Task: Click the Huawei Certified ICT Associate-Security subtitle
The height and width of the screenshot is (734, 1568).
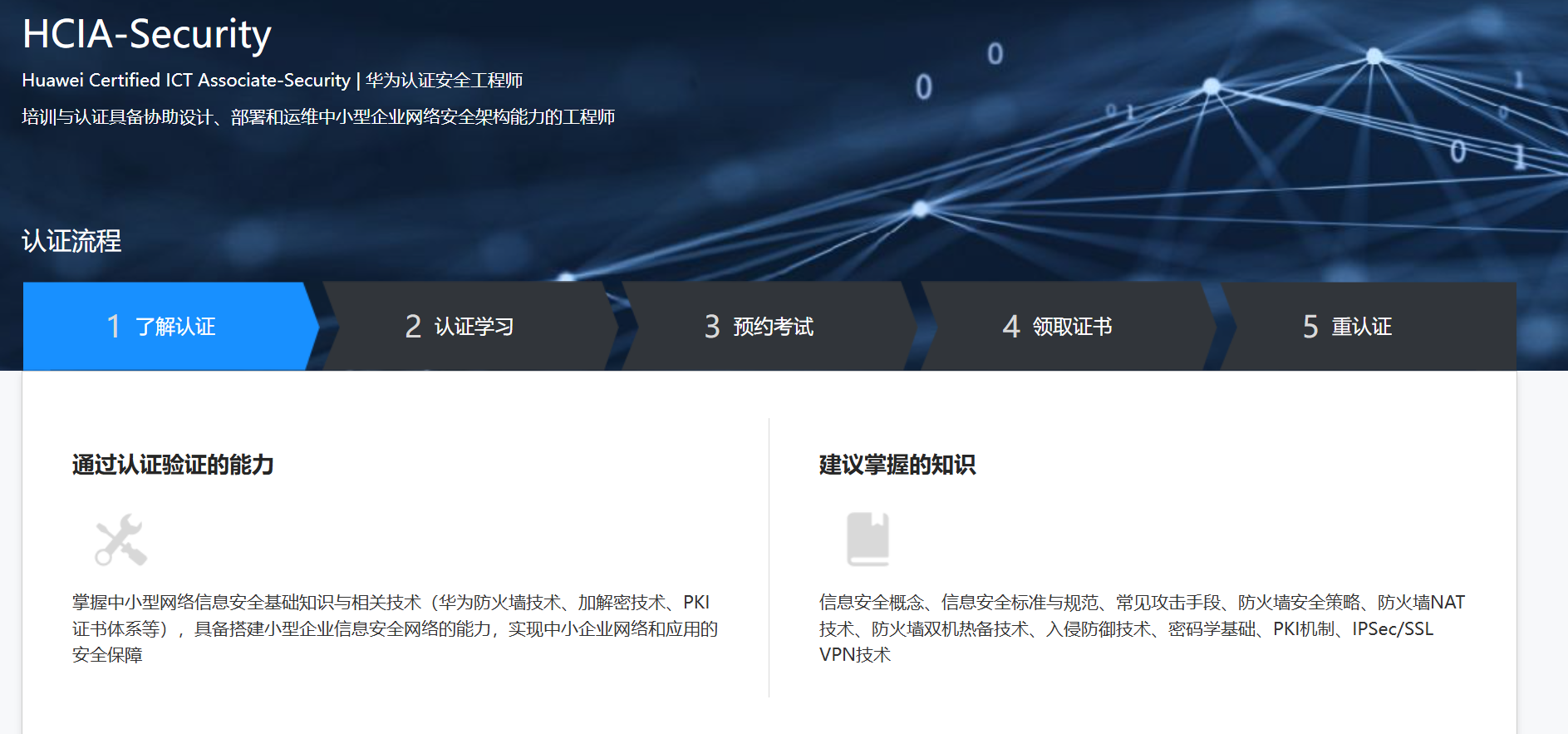Action: point(273,80)
